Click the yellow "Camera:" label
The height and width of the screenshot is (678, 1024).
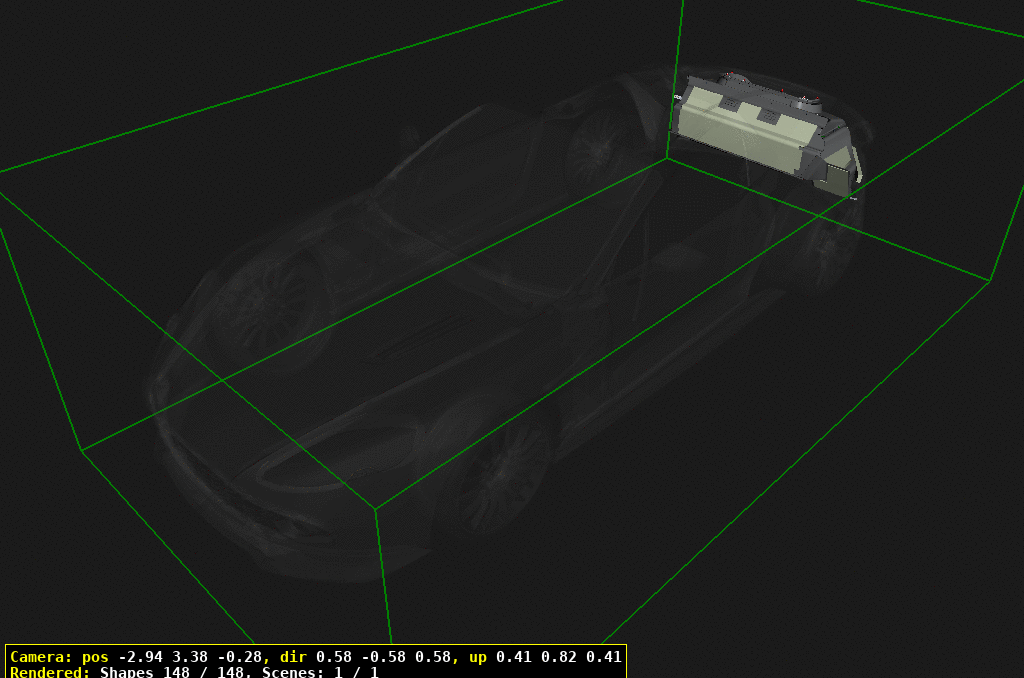tap(40, 657)
